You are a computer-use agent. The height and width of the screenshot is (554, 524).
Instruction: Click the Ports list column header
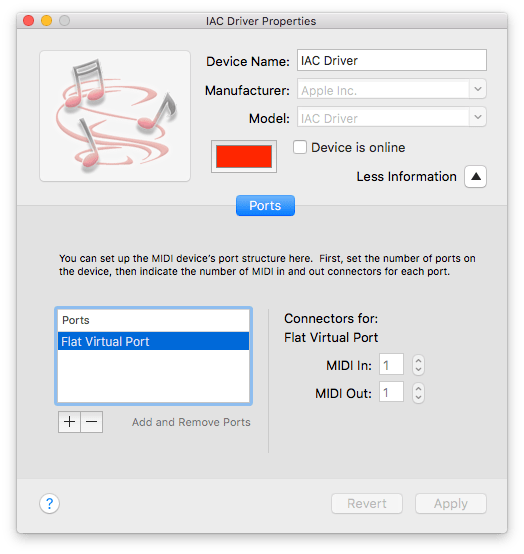[153, 320]
